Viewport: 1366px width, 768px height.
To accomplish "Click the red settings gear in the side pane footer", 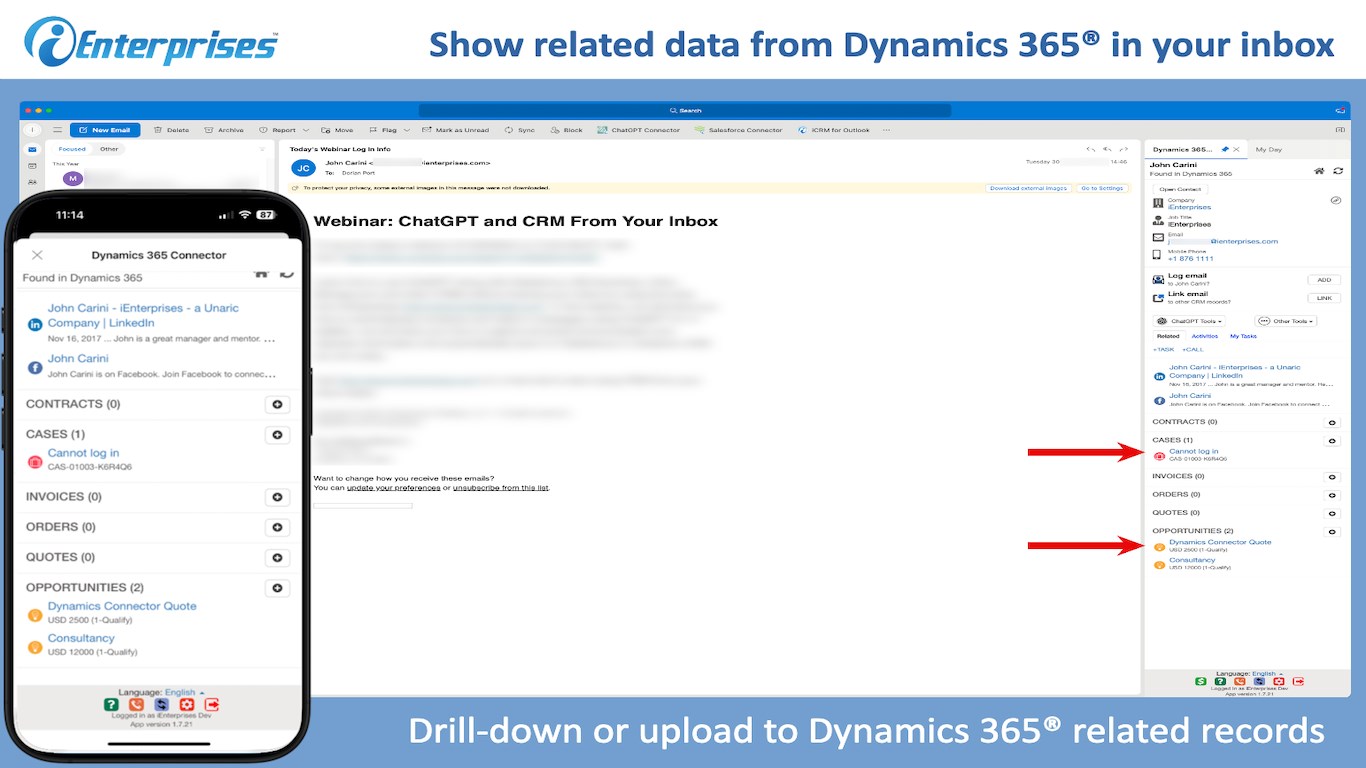I will [1278, 682].
